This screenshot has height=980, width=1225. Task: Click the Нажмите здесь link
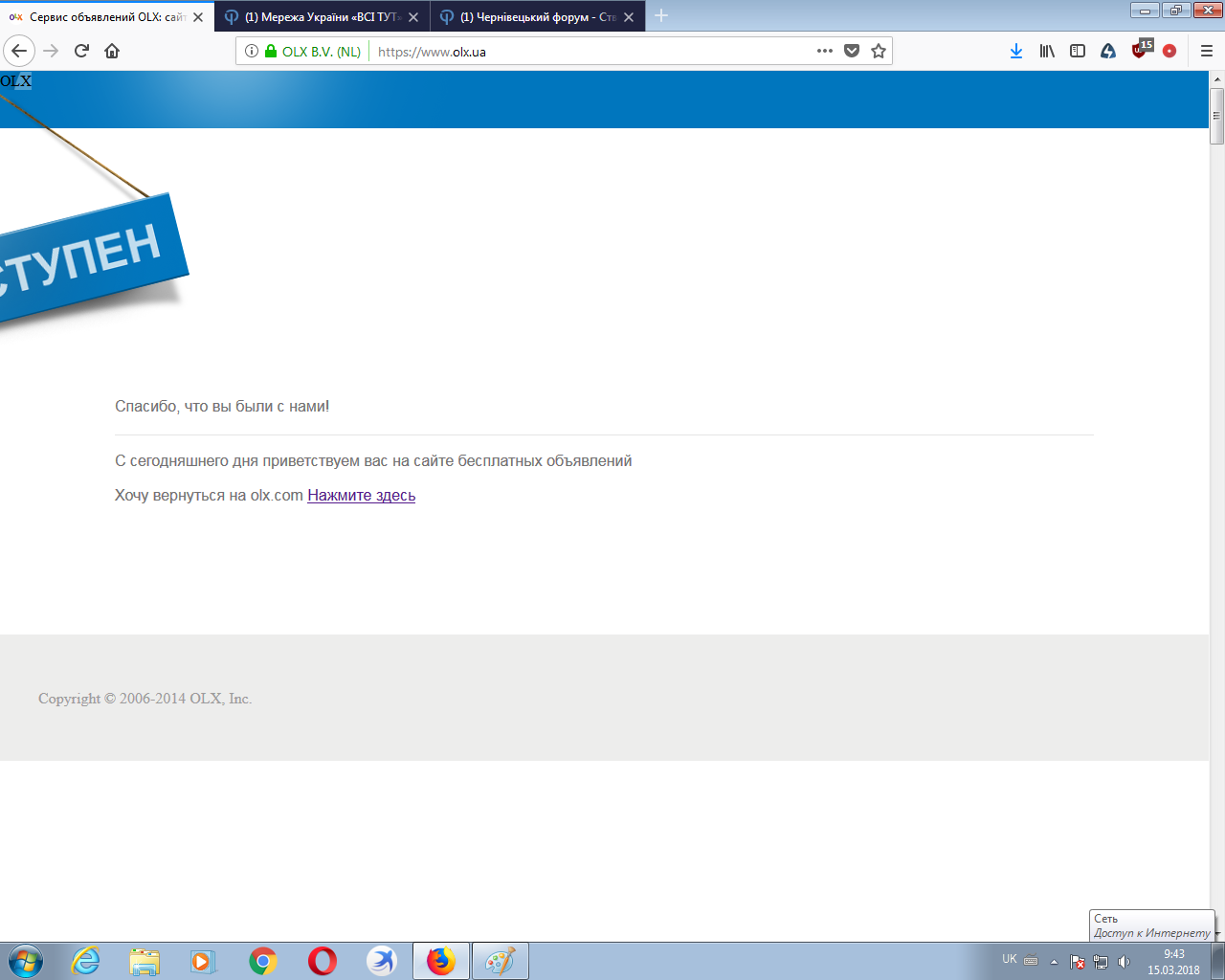pyautogui.click(x=361, y=495)
